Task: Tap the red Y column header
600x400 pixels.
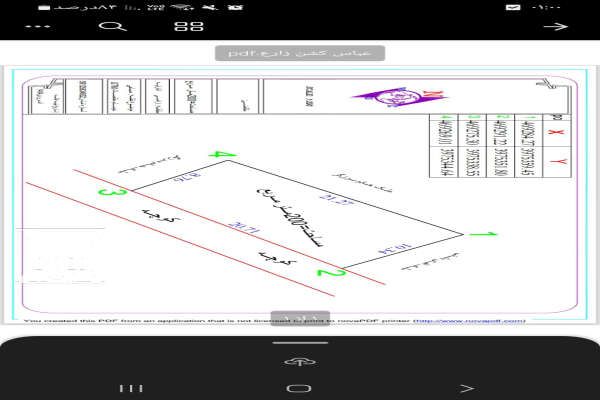Action: tap(558, 162)
